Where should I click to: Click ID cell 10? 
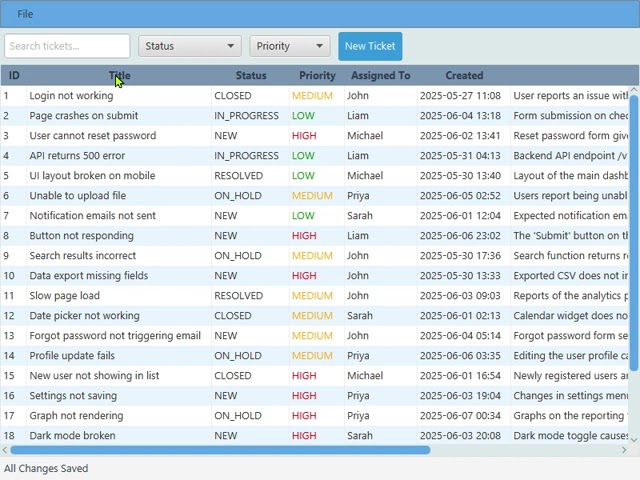(x=9, y=276)
